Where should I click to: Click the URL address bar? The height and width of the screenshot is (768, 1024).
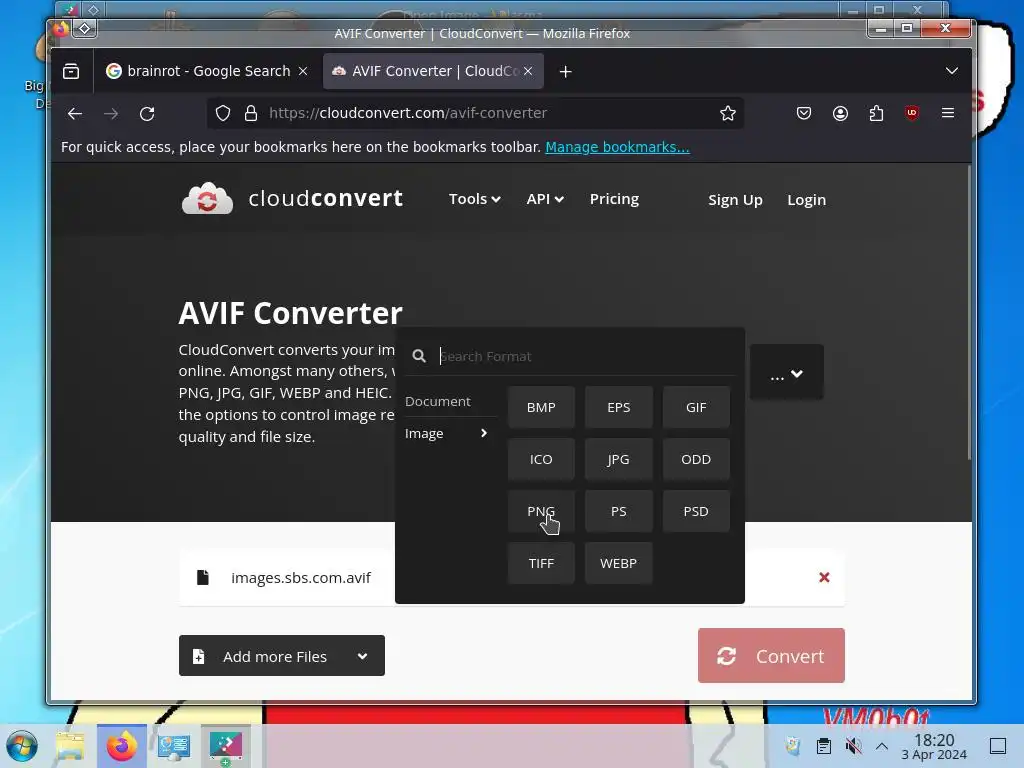(475, 114)
